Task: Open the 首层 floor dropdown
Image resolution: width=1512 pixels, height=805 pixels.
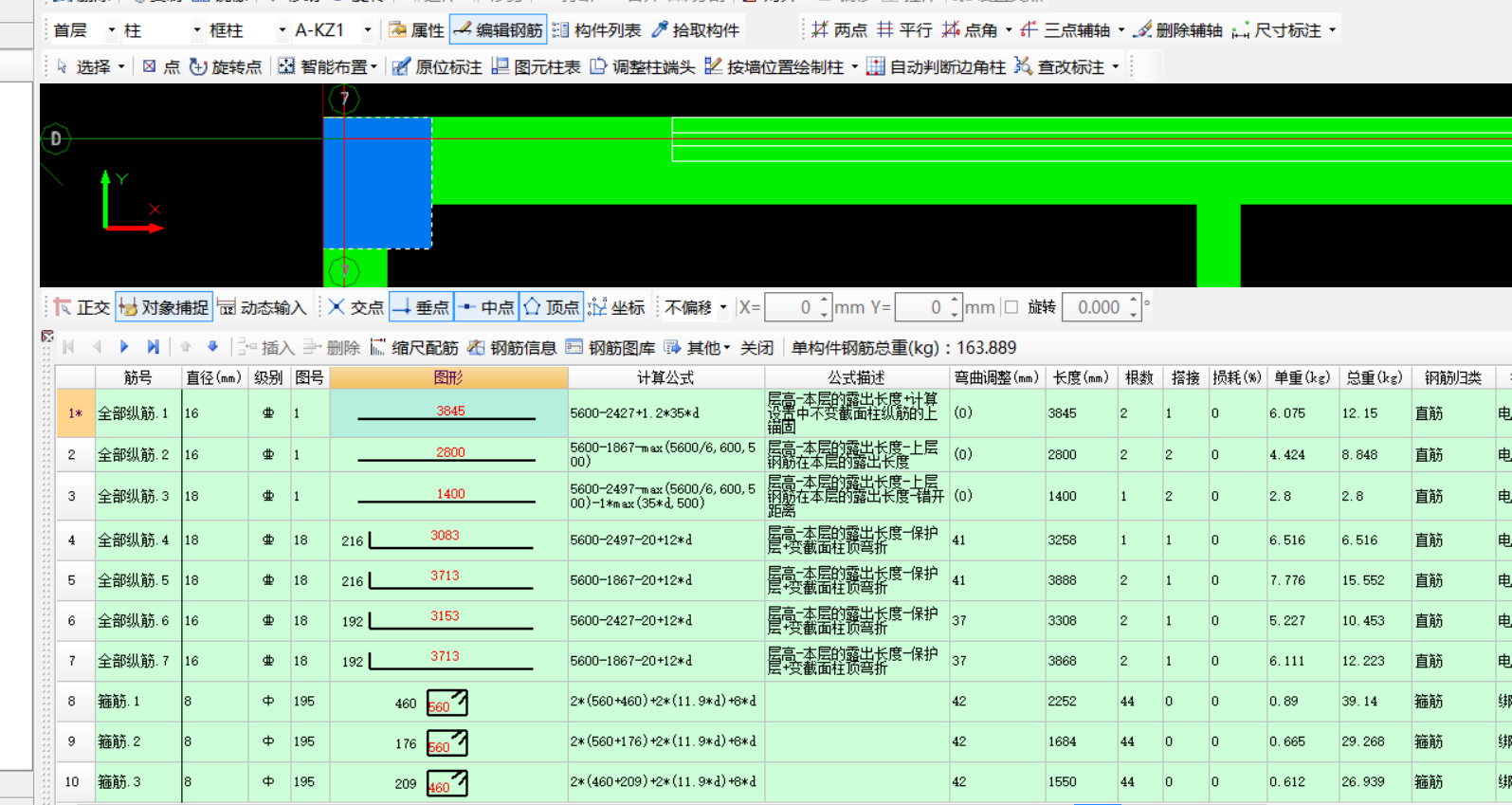Action: pos(111,30)
